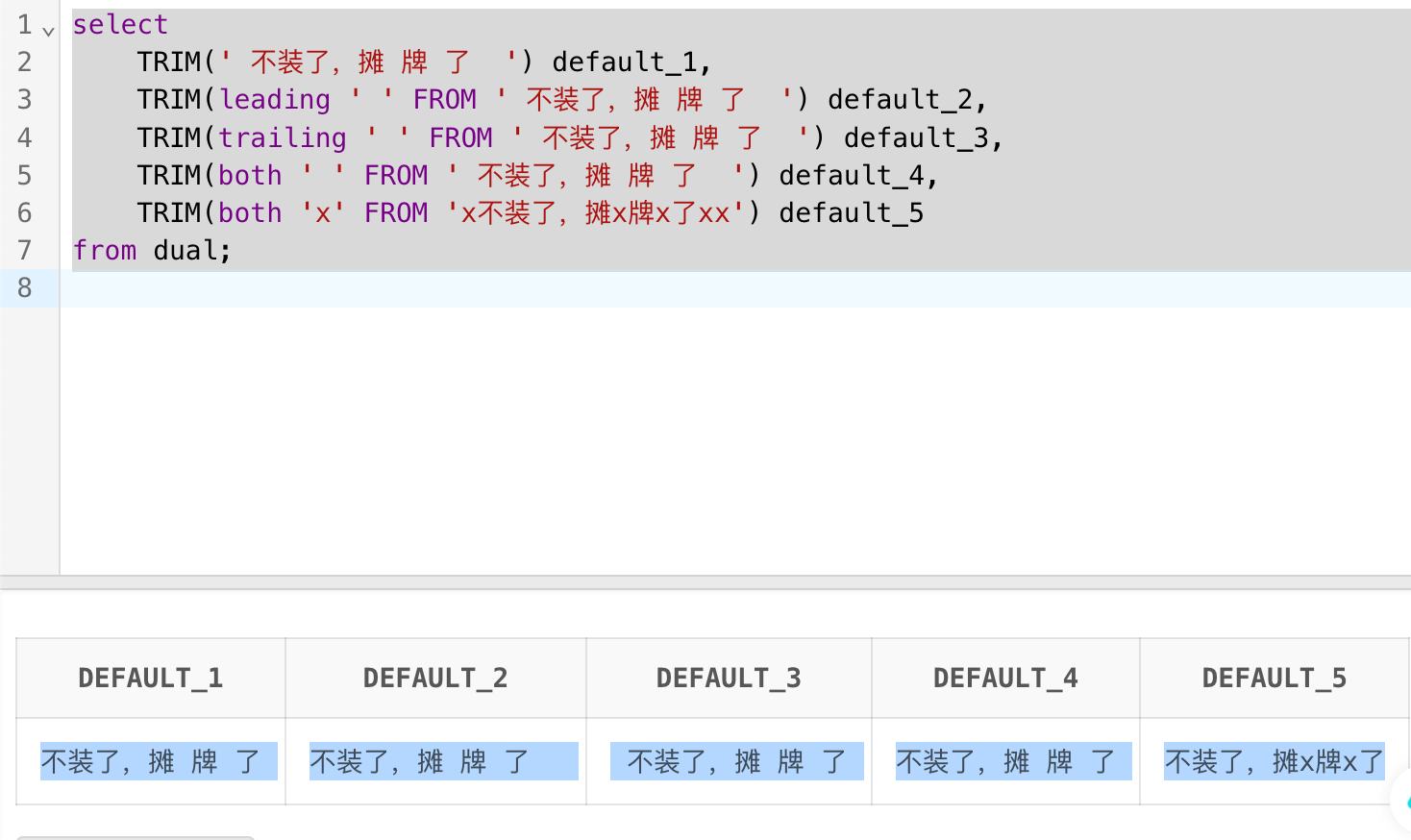1411x840 pixels.
Task: Click line number 5 in gutter
Action: (x=25, y=175)
